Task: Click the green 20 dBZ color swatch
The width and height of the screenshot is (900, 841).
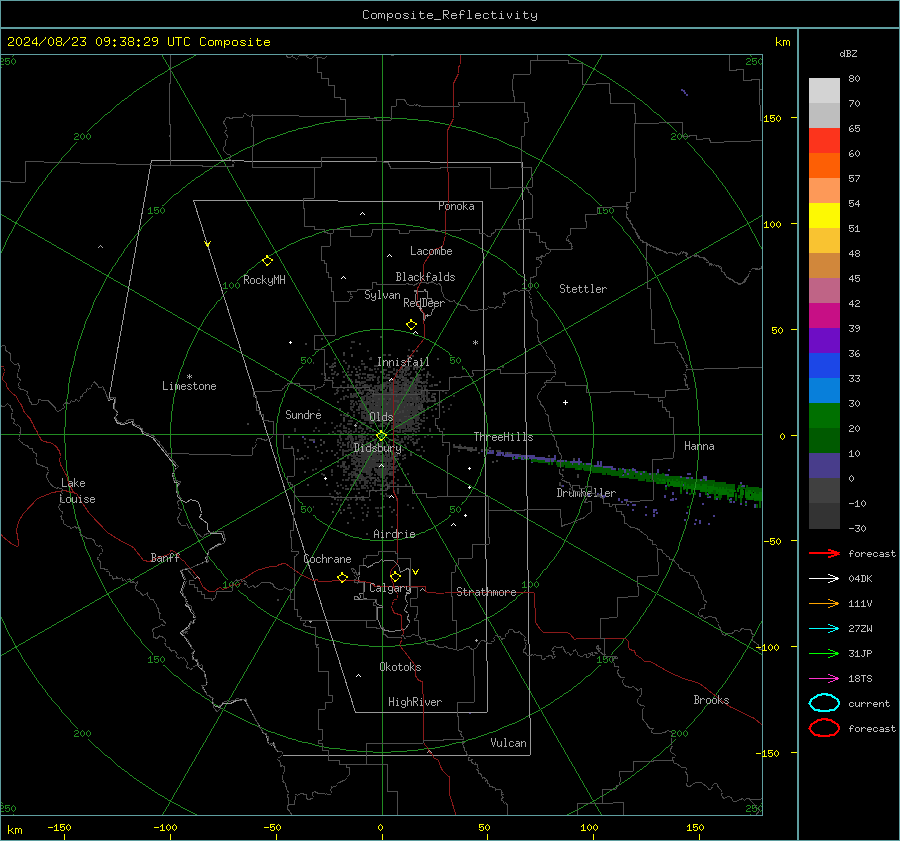Action: click(824, 415)
